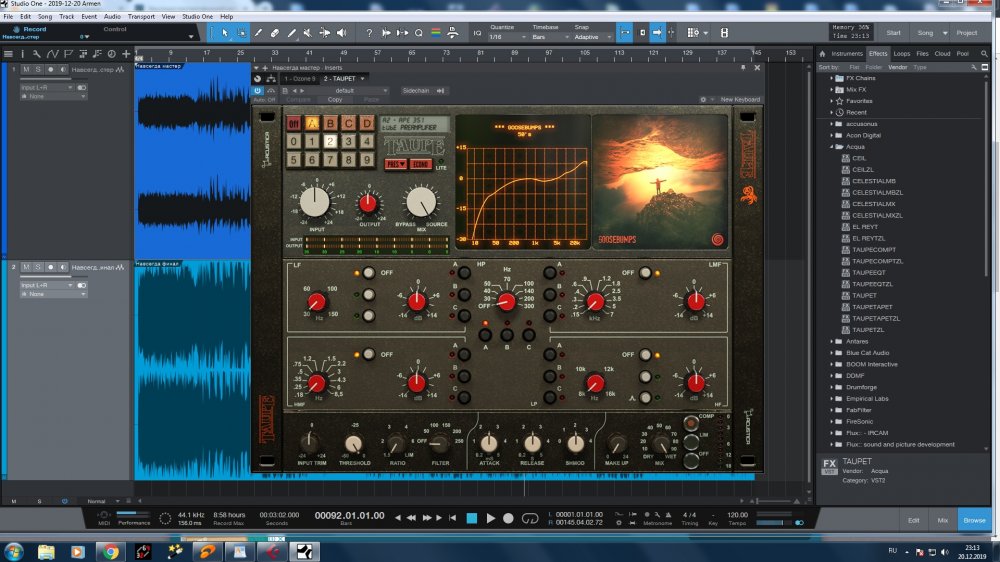
Task: Select number 5 slot in TAUPET
Action: pyautogui.click(x=293, y=159)
